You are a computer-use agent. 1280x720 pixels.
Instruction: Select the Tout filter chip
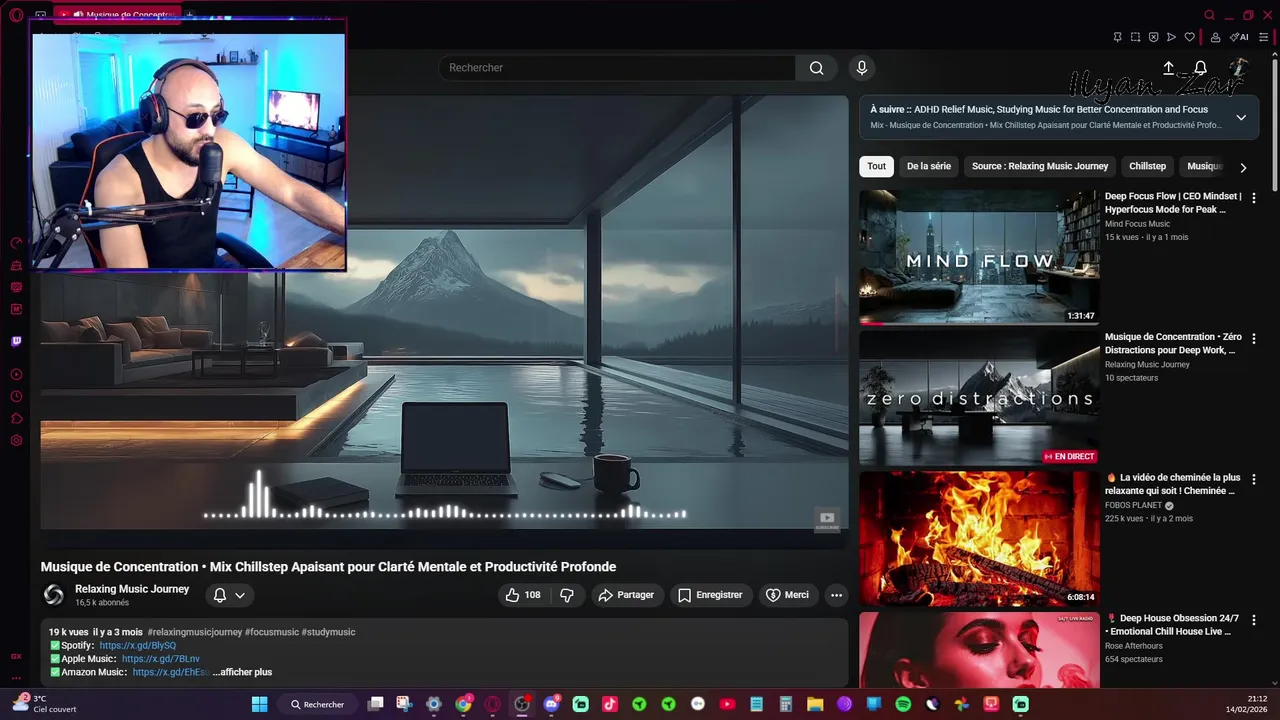877,166
